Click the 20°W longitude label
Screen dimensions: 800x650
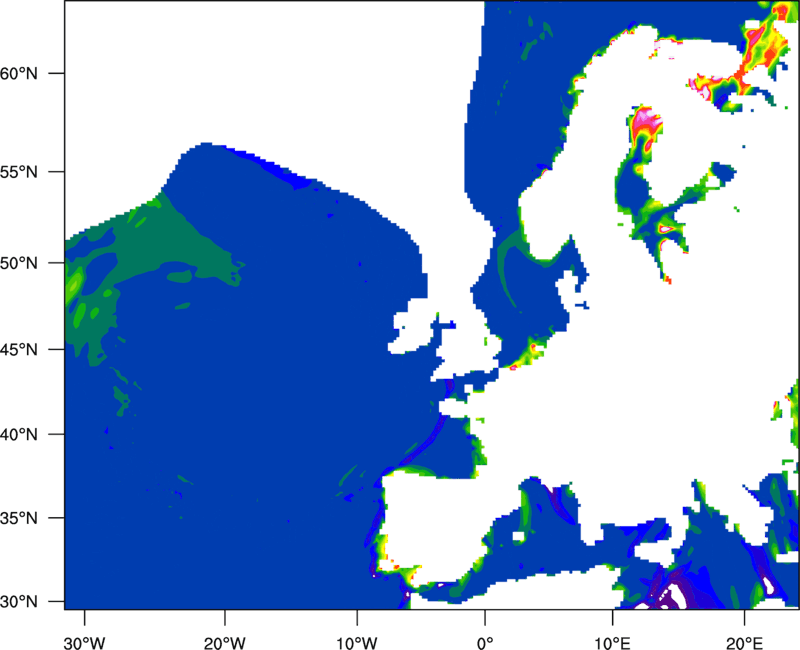(224, 643)
